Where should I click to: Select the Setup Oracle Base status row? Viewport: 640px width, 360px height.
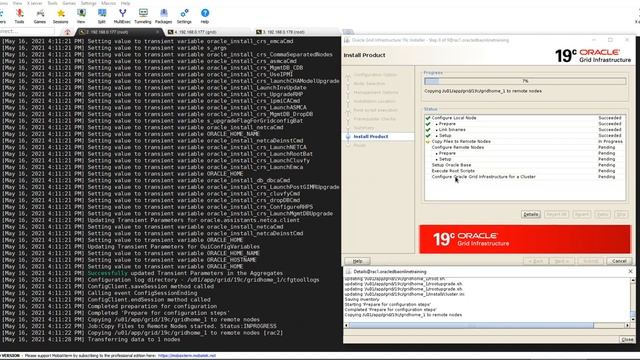pyautogui.click(x=524, y=165)
